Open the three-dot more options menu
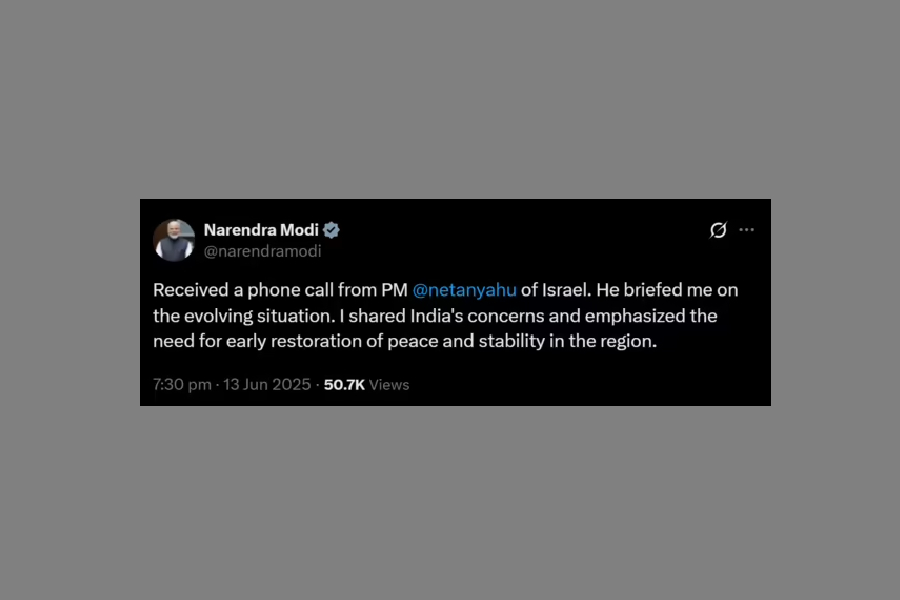900x600 pixels. [x=746, y=230]
